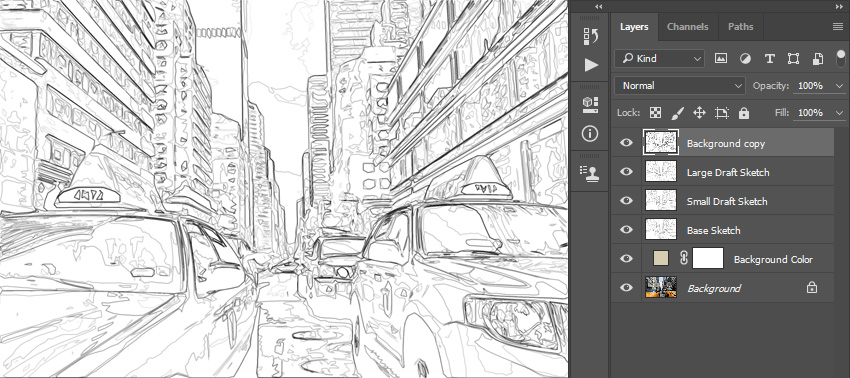Collapse the Layers panel dock arrows
The image size is (850, 378).
tap(838, 7)
